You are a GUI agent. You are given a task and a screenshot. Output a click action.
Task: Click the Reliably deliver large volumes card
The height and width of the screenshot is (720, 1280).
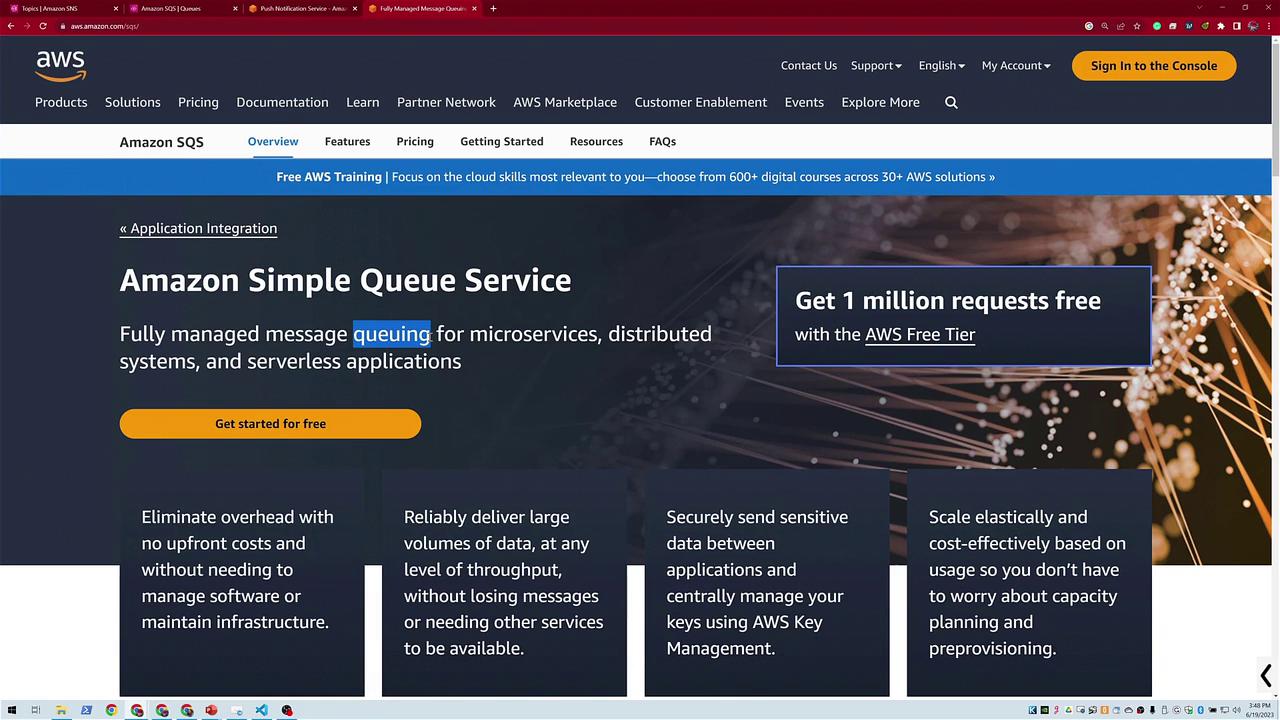click(504, 582)
